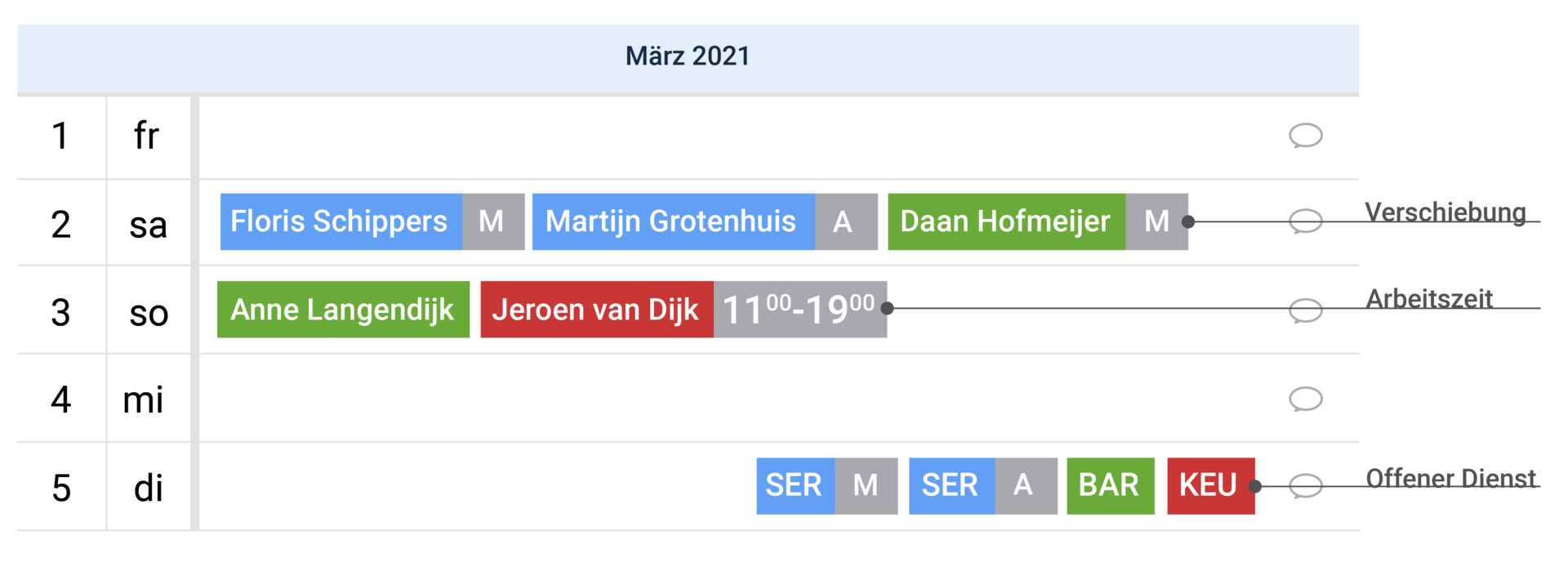Click the A tag on Martijn Grotenhuis

click(846, 221)
